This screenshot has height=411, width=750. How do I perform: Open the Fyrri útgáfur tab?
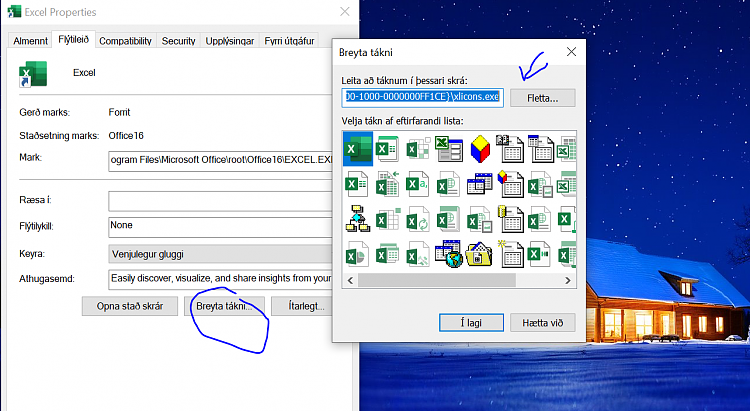[289, 41]
